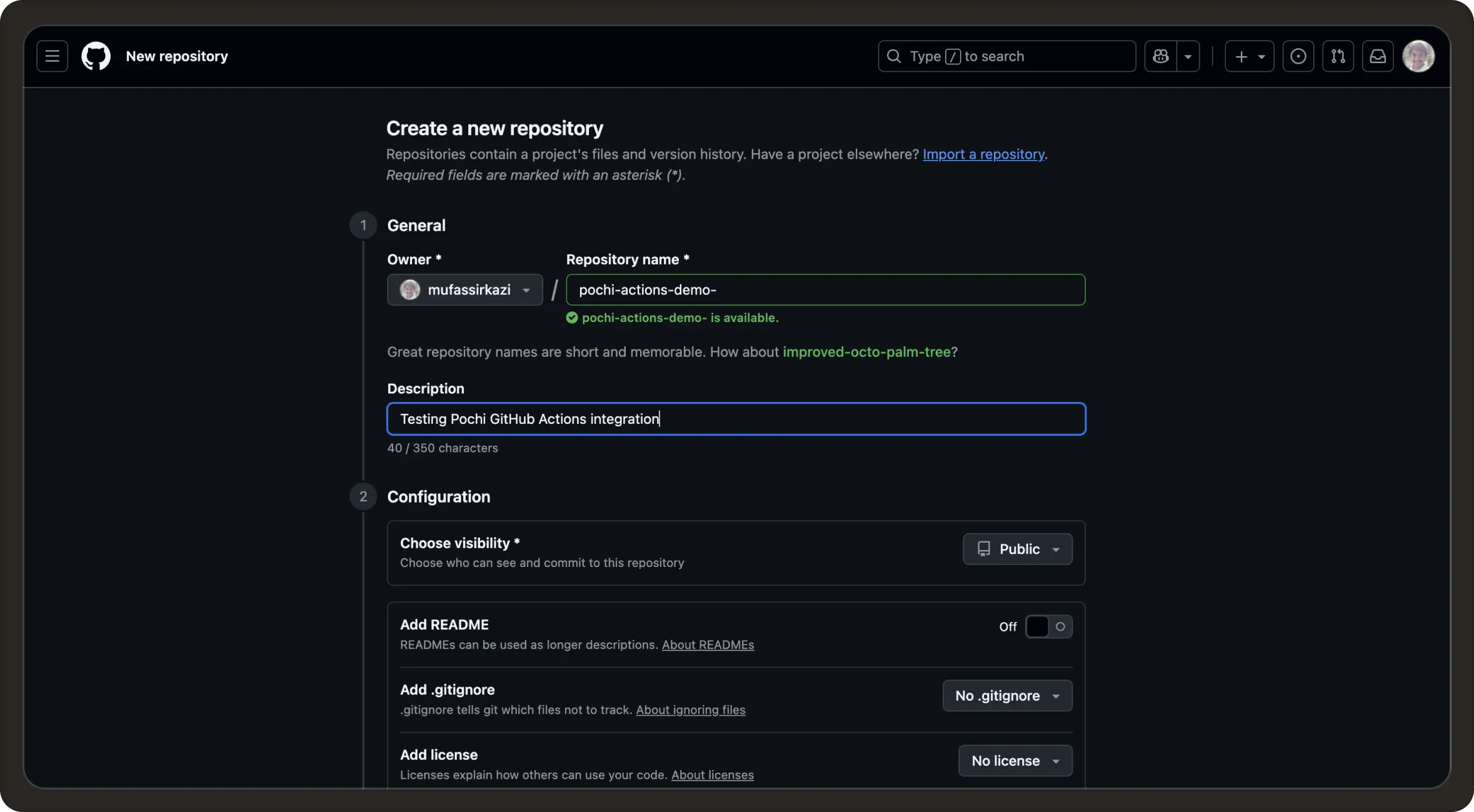1474x812 pixels.
Task: Click the GitHub Octocat logo
Action: [x=96, y=56]
